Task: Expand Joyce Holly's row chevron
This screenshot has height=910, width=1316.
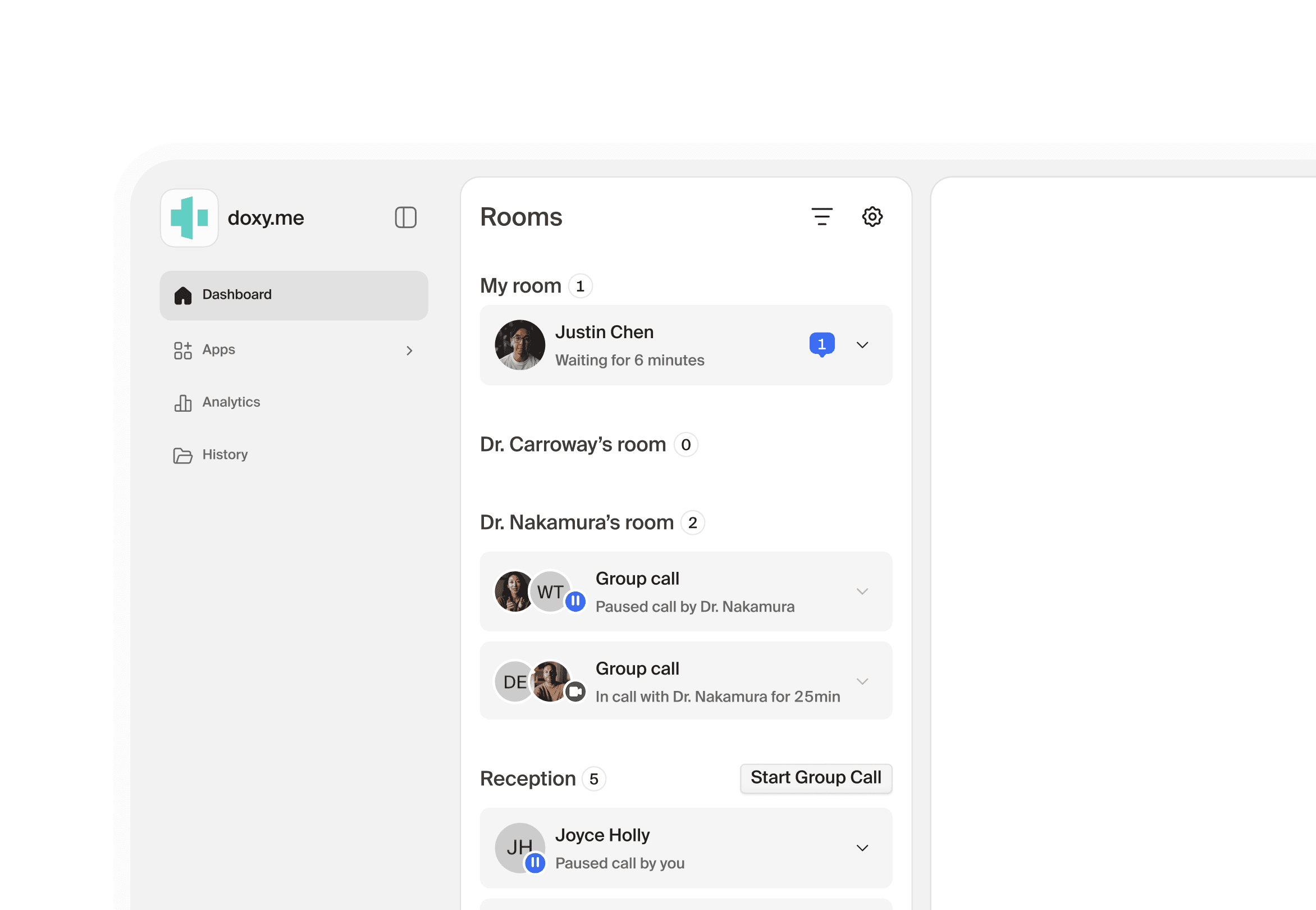Action: 862,848
